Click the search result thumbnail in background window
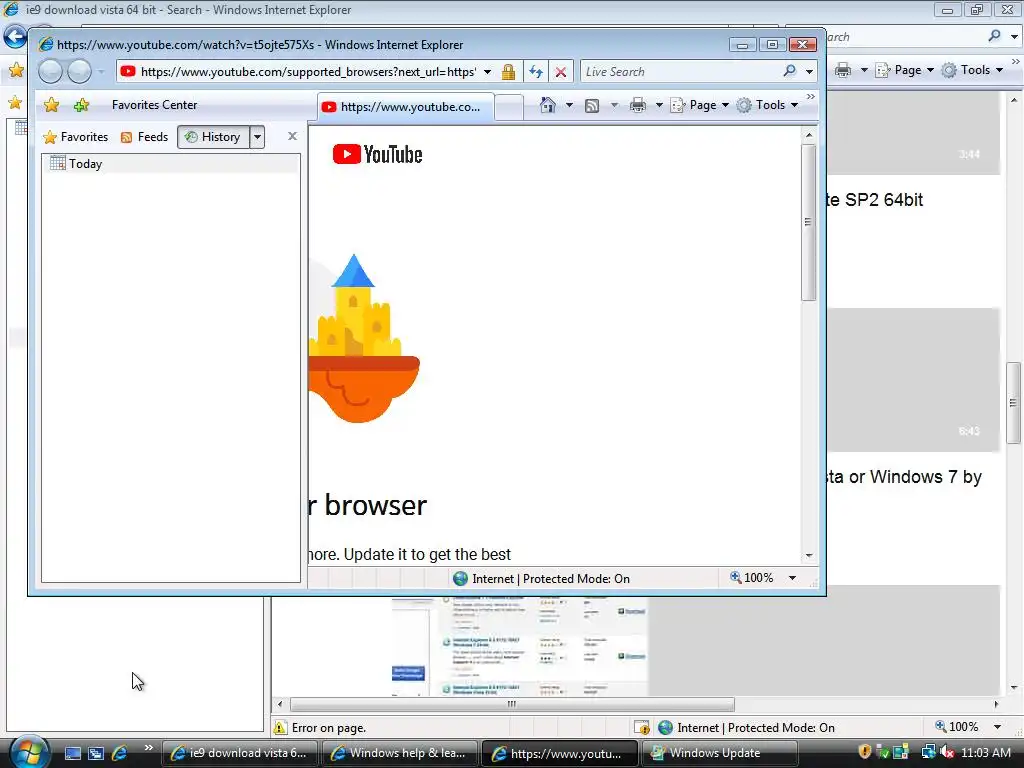The height and width of the screenshot is (768, 1024). 520,647
